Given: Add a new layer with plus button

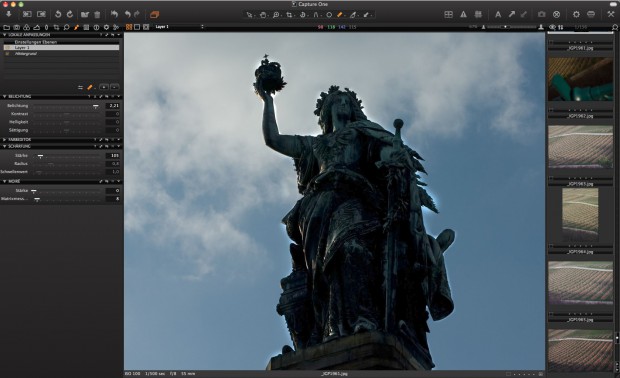Looking at the screenshot, I should tap(104, 87).
